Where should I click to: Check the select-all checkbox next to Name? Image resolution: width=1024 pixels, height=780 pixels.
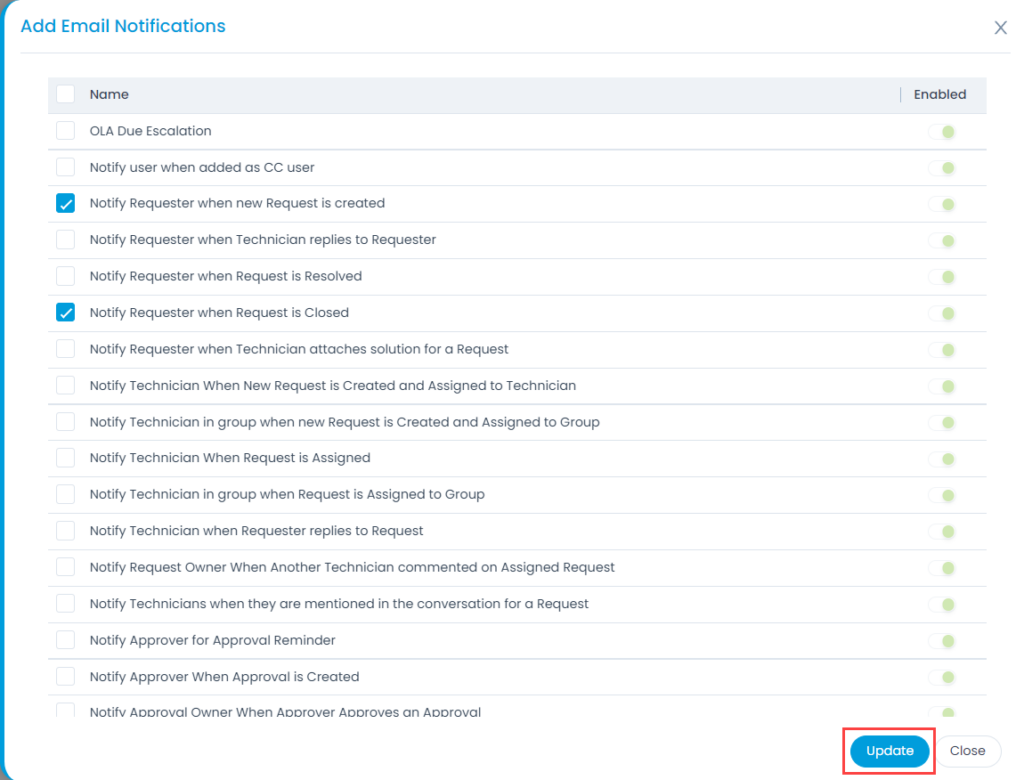(65, 94)
